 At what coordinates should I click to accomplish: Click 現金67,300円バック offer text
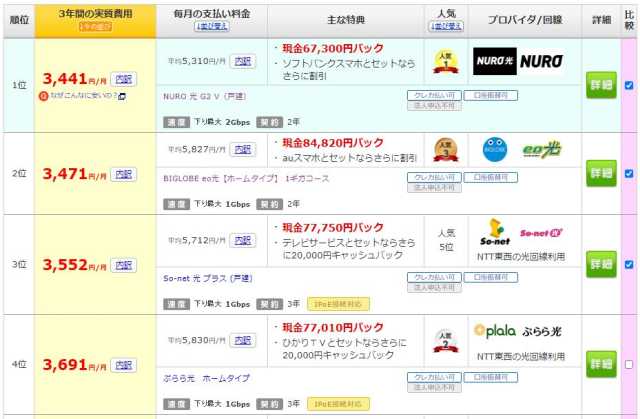point(333,48)
